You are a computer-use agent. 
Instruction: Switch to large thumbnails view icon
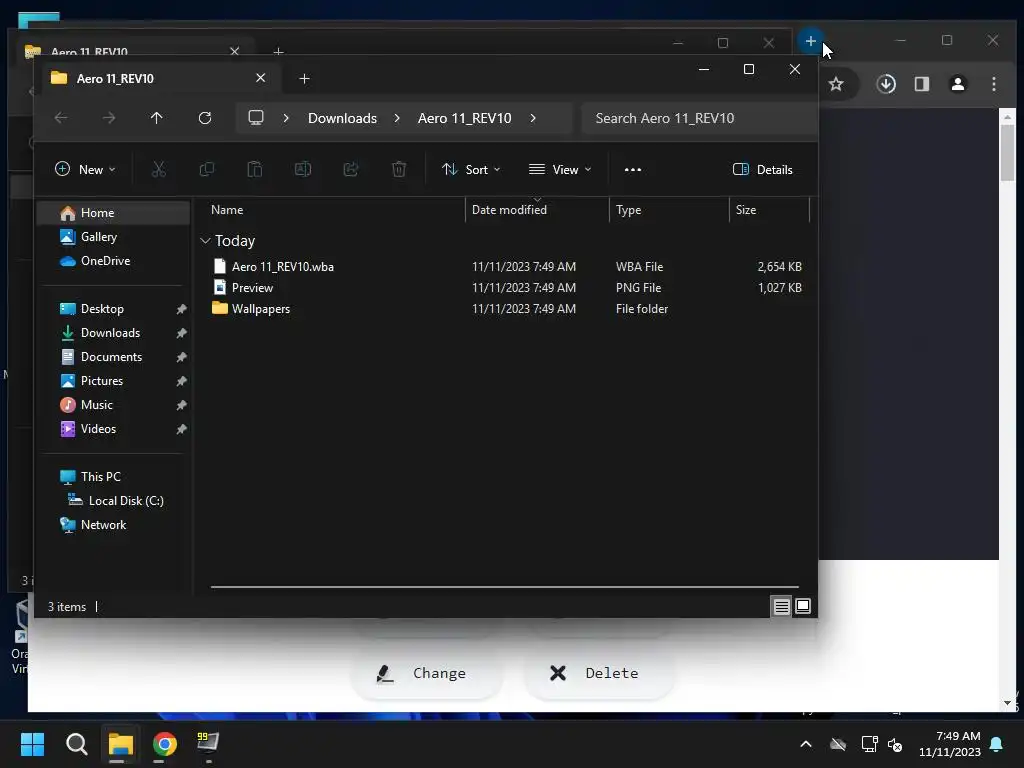click(803, 607)
